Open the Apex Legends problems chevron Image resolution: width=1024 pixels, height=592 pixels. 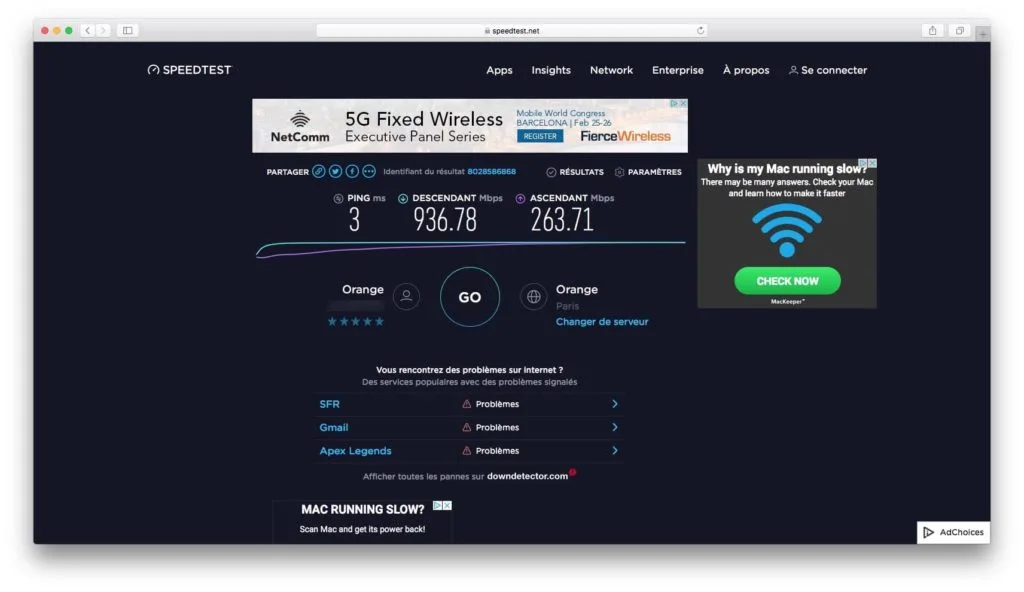coord(617,450)
